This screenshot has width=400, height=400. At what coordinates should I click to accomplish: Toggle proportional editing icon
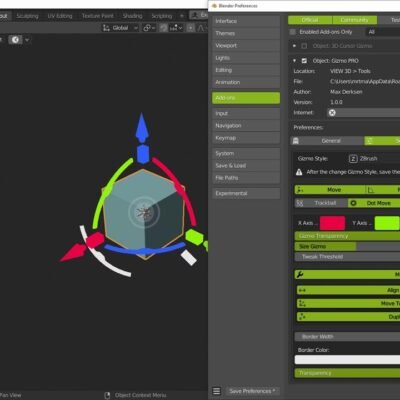[x=191, y=28]
